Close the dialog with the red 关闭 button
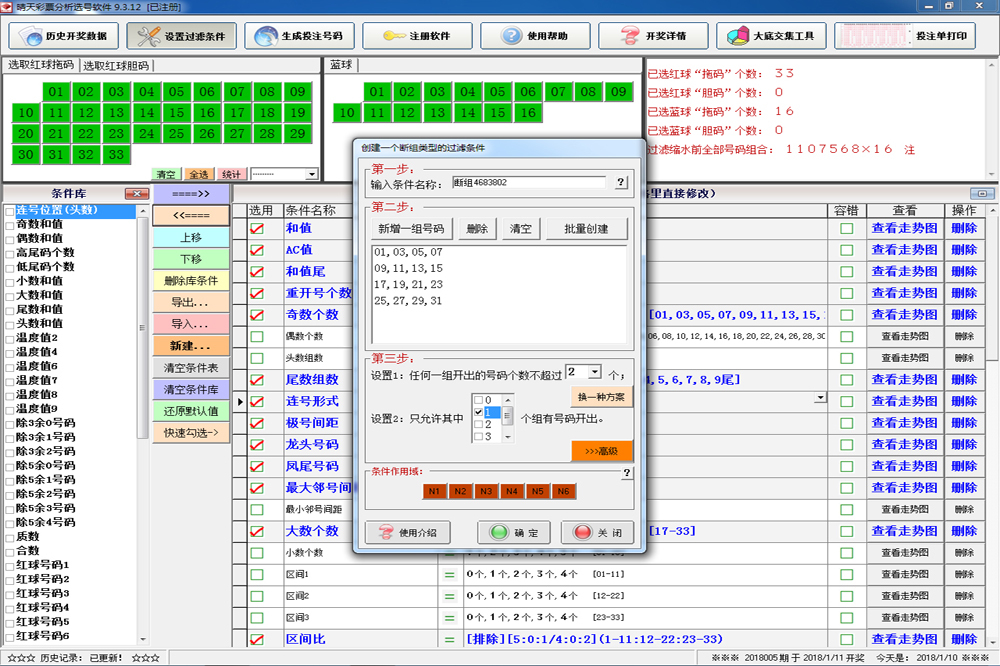This screenshot has width=1000, height=666. (599, 532)
